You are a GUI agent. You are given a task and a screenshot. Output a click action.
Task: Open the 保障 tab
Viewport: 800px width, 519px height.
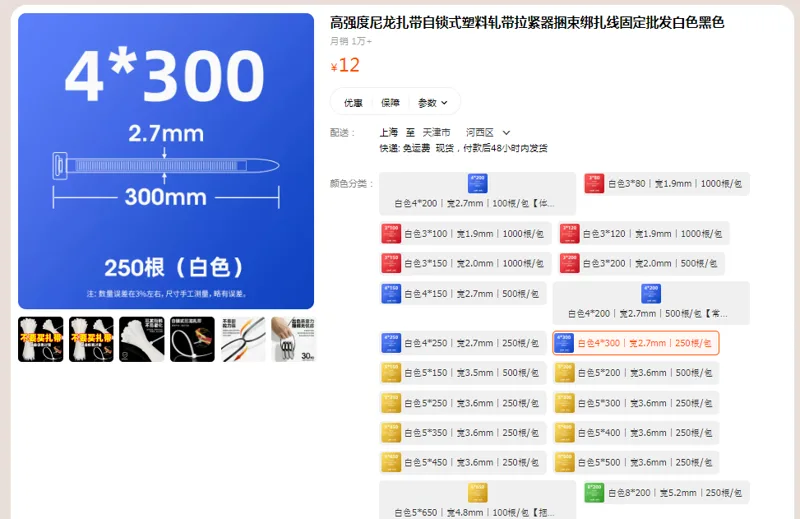click(x=390, y=103)
